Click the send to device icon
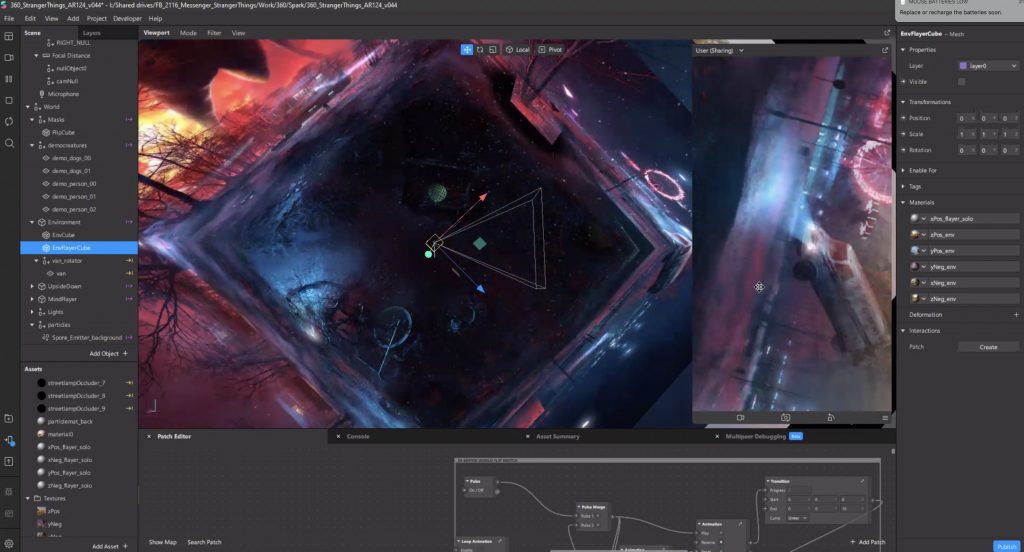Image resolution: width=1024 pixels, height=552 pixels. [9, 440]
